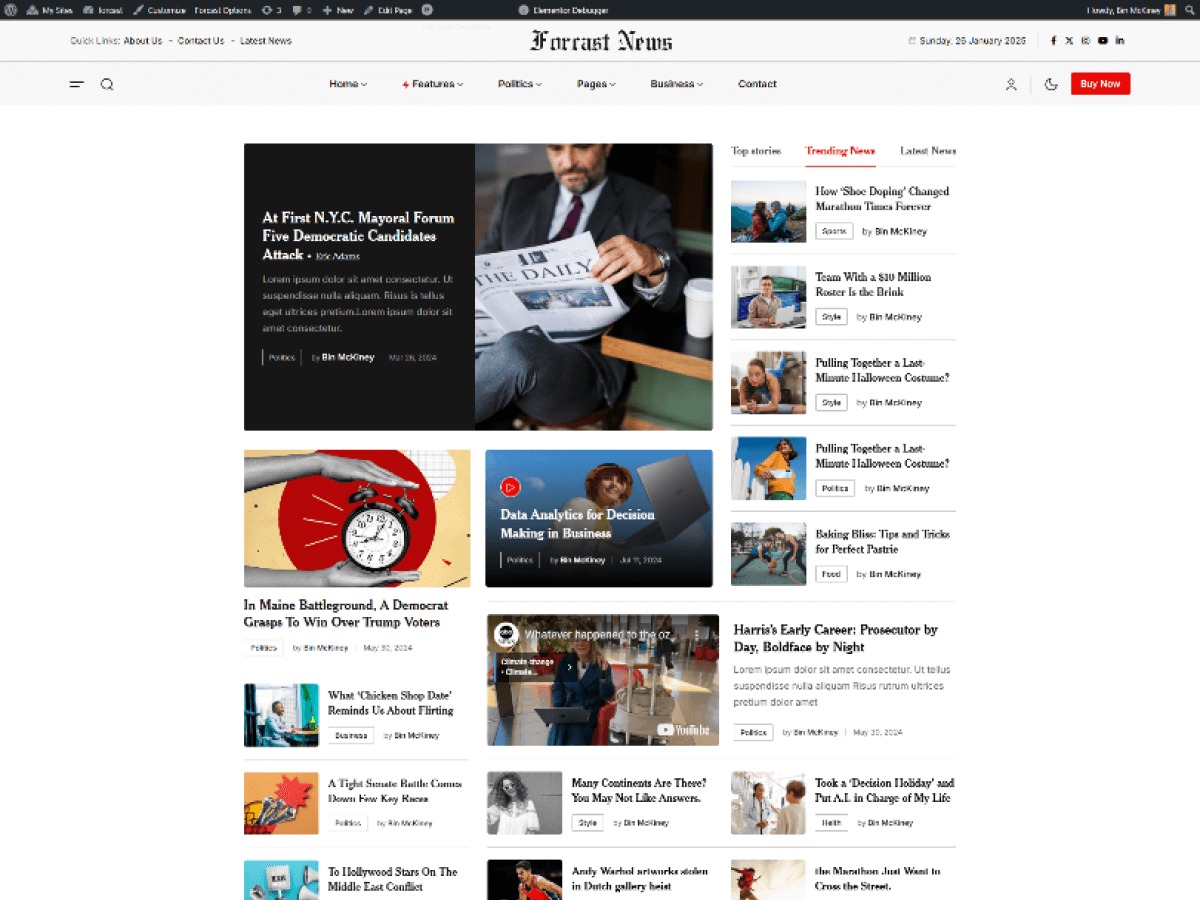Screen dimensions: 1200x900
Task: Click the user account icon
Action: point(1011,84)
